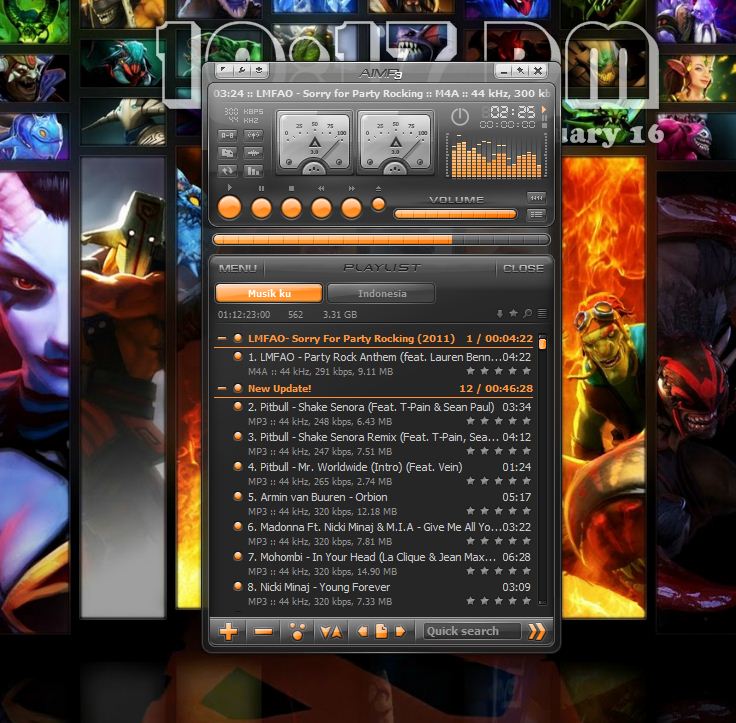Collapse the LMFAO- Sorry For Party Rocking group
Screen dimensions: 736x723
click(222, 338)
